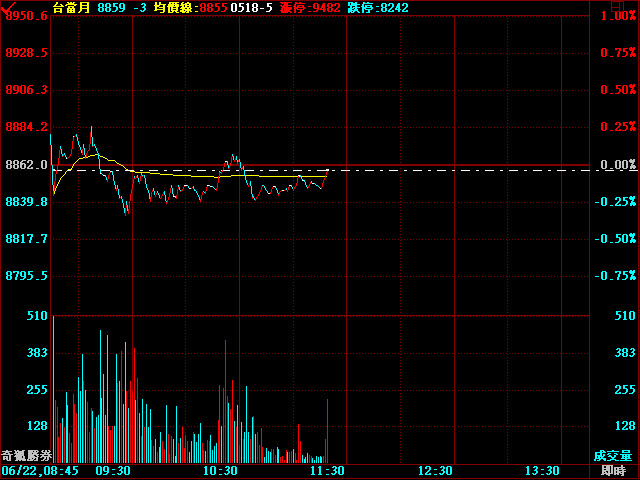Click the current price 8859
The width and height of the screenshot is (640, 480).
(x=111, y=7)
